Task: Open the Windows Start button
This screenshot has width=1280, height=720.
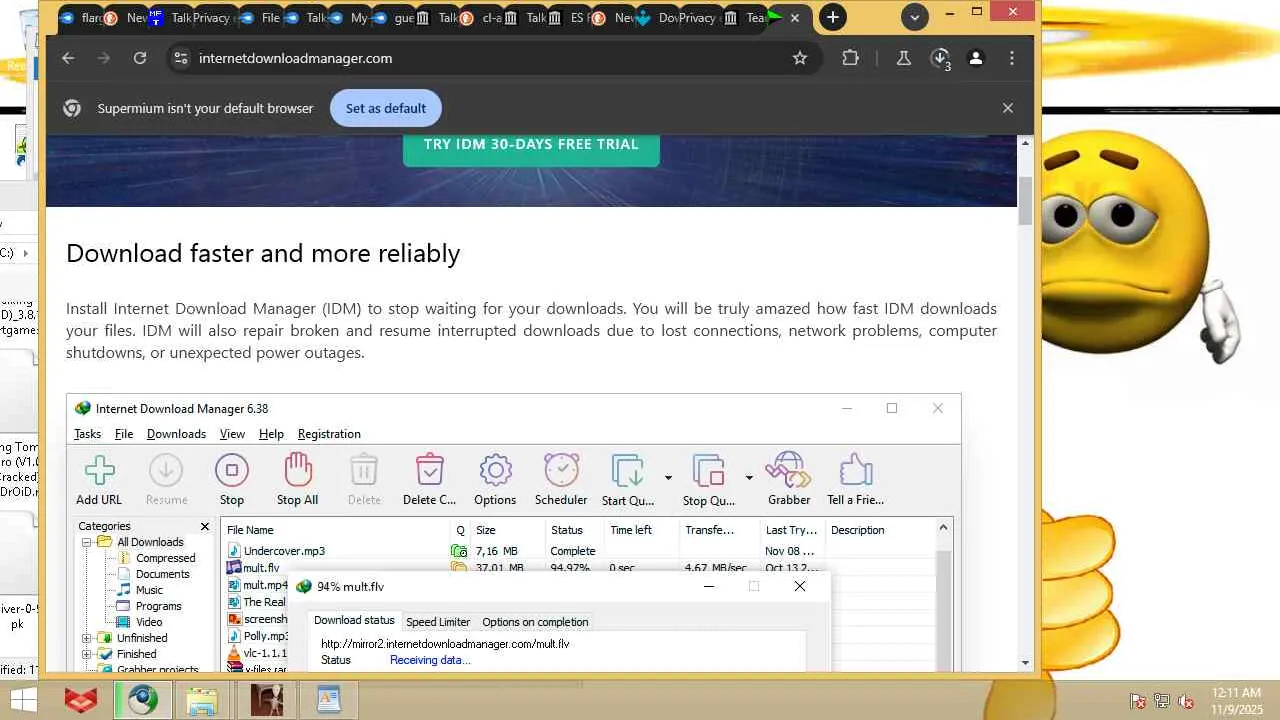Action: [23, 700]
